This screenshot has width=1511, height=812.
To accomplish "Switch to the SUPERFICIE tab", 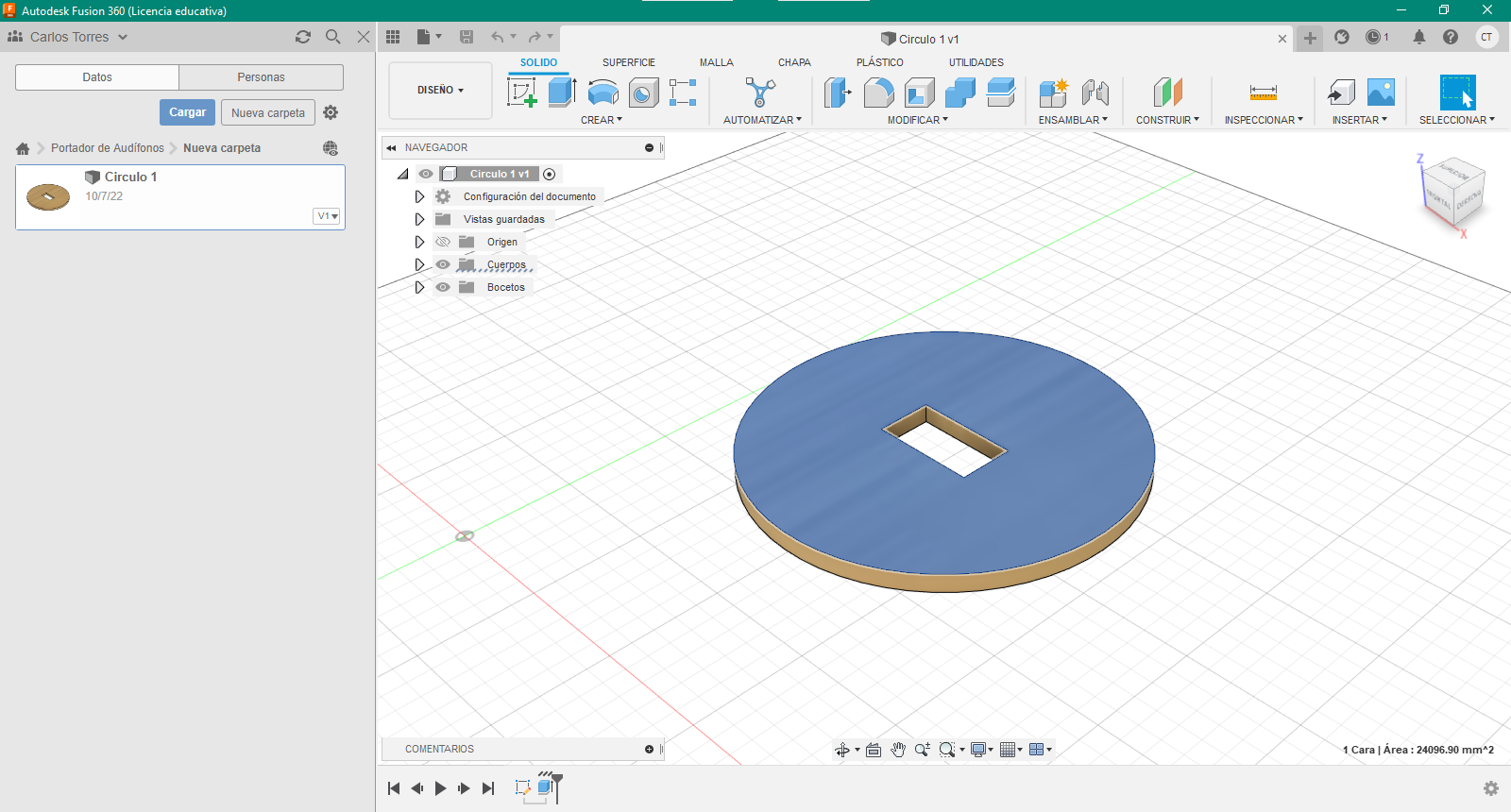I will click(628, 62).
